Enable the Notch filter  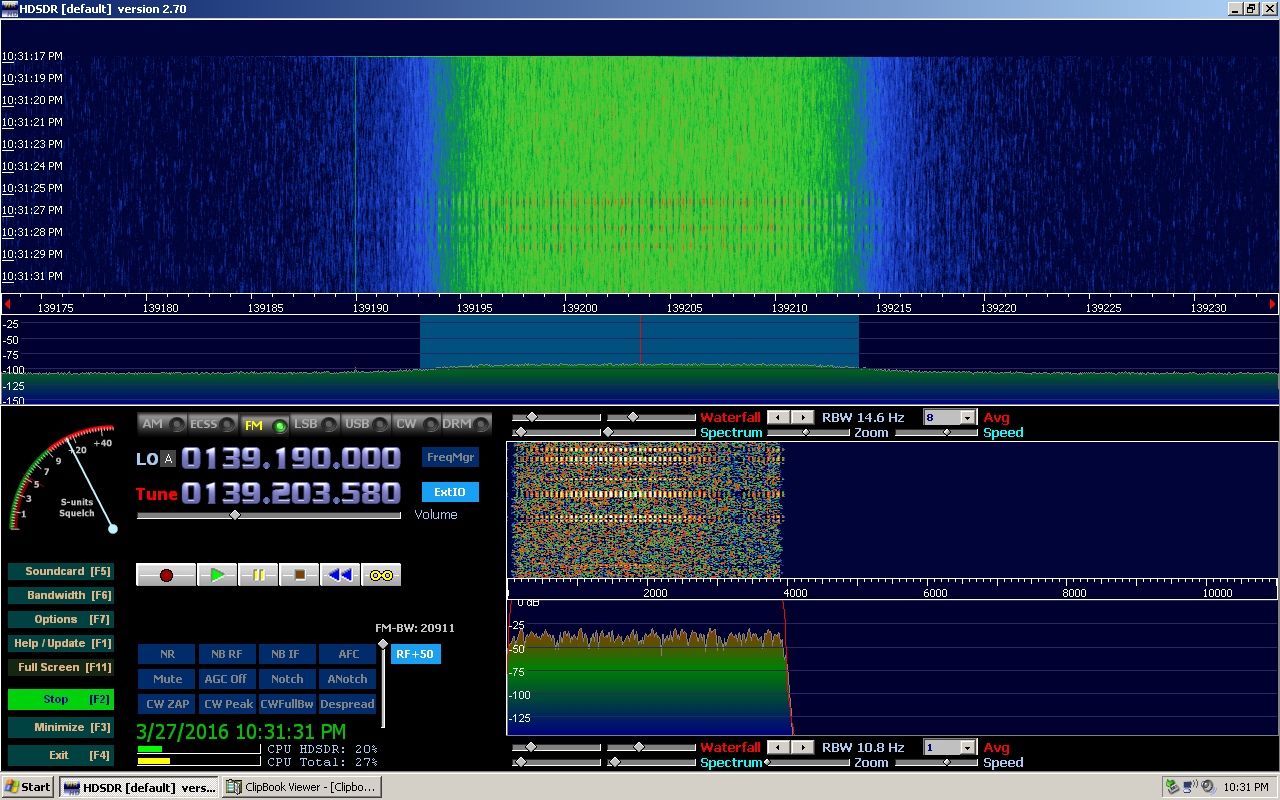coord(287,679)
